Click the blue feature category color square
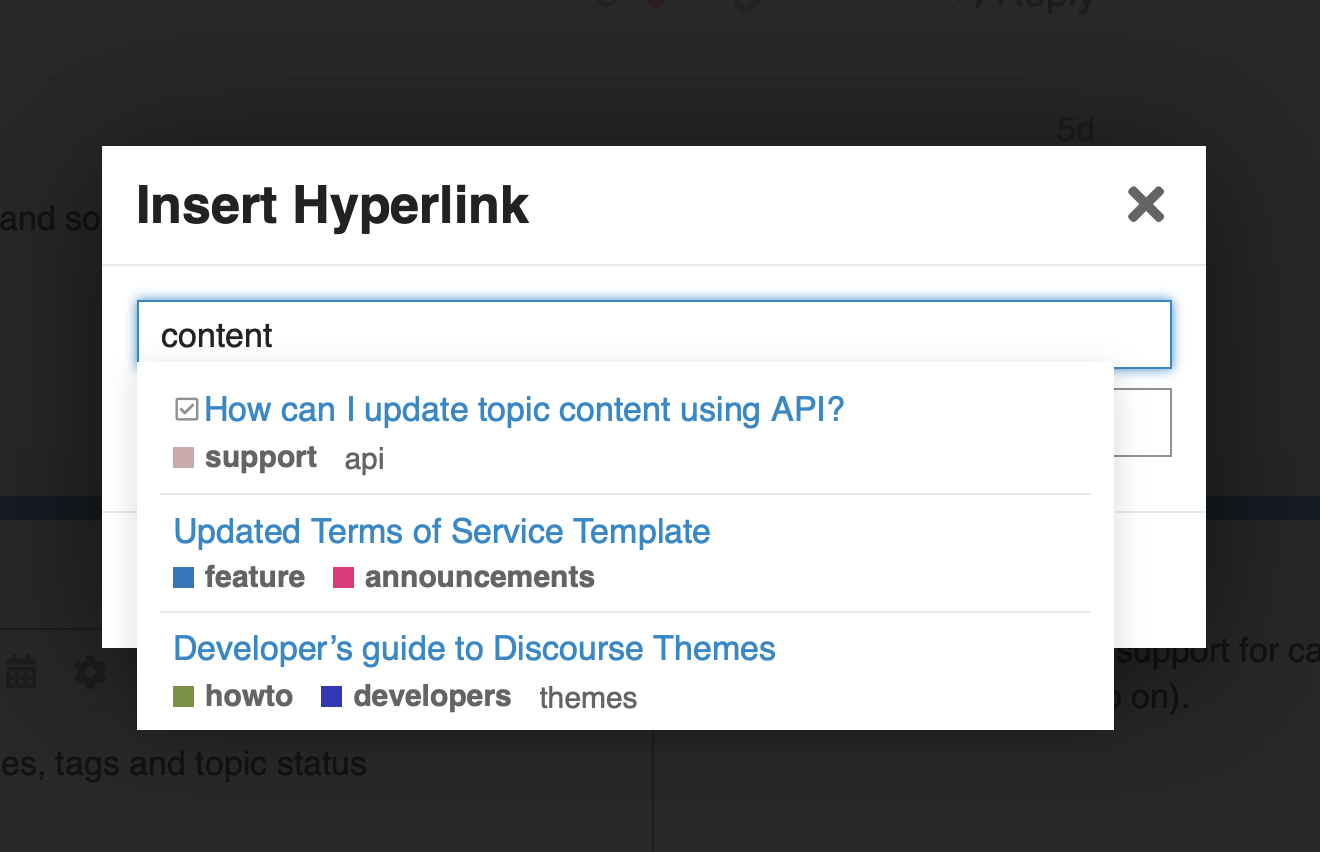This screenshot has width=1320, height=852. point(183,577)
